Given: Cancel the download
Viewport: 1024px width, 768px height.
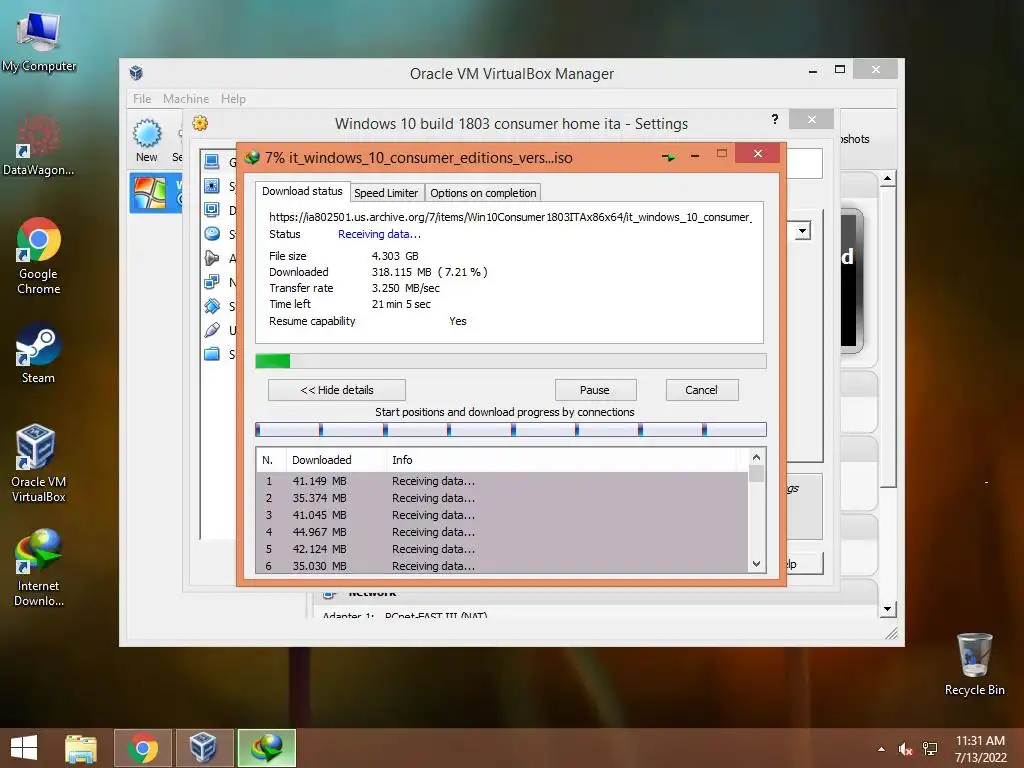Looking at the screenshot, I should [x=701, y=390].
